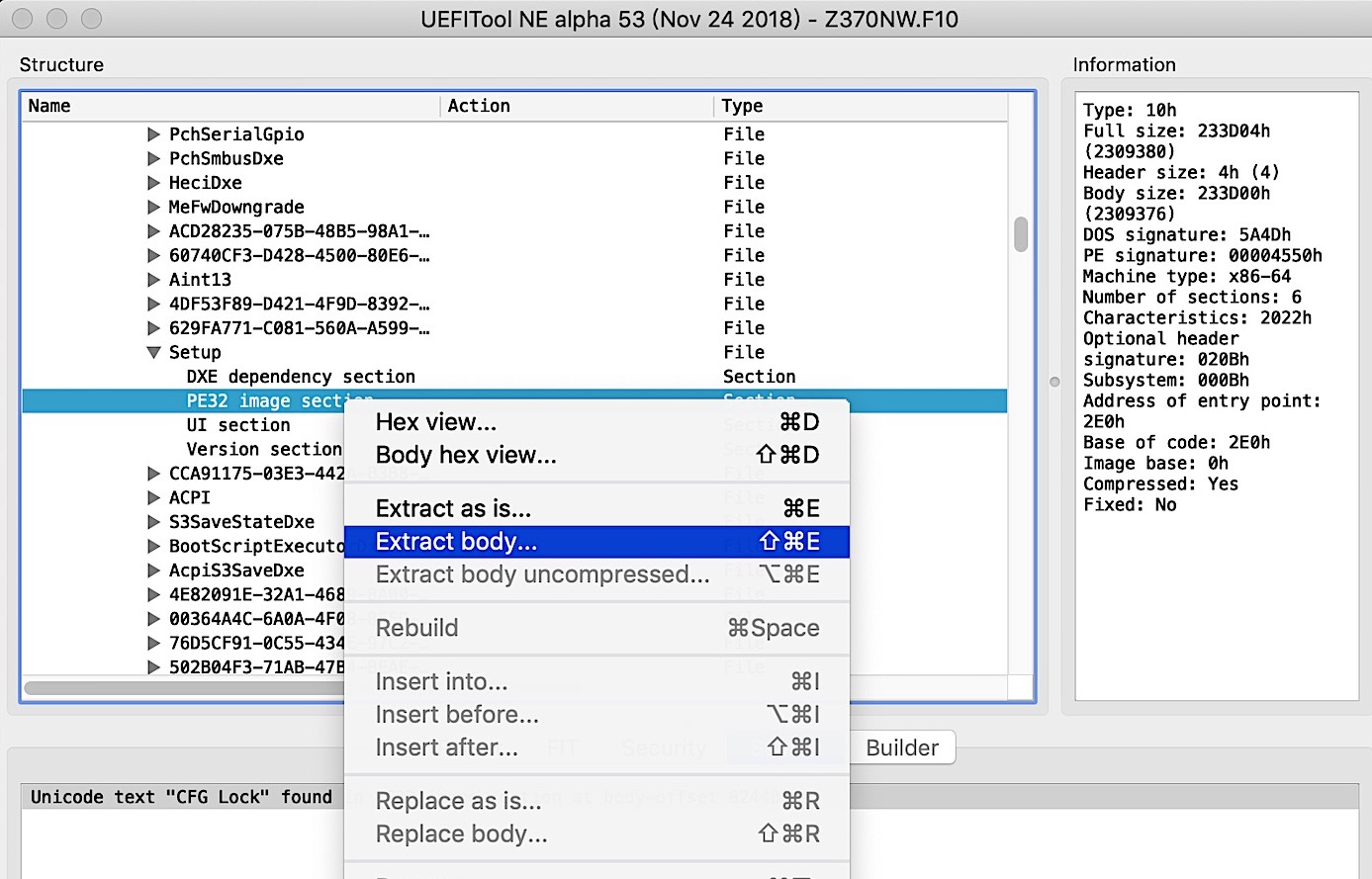Expand the ACPI tree node
This screenshot has width=1372, height=879.
point(153,497)
